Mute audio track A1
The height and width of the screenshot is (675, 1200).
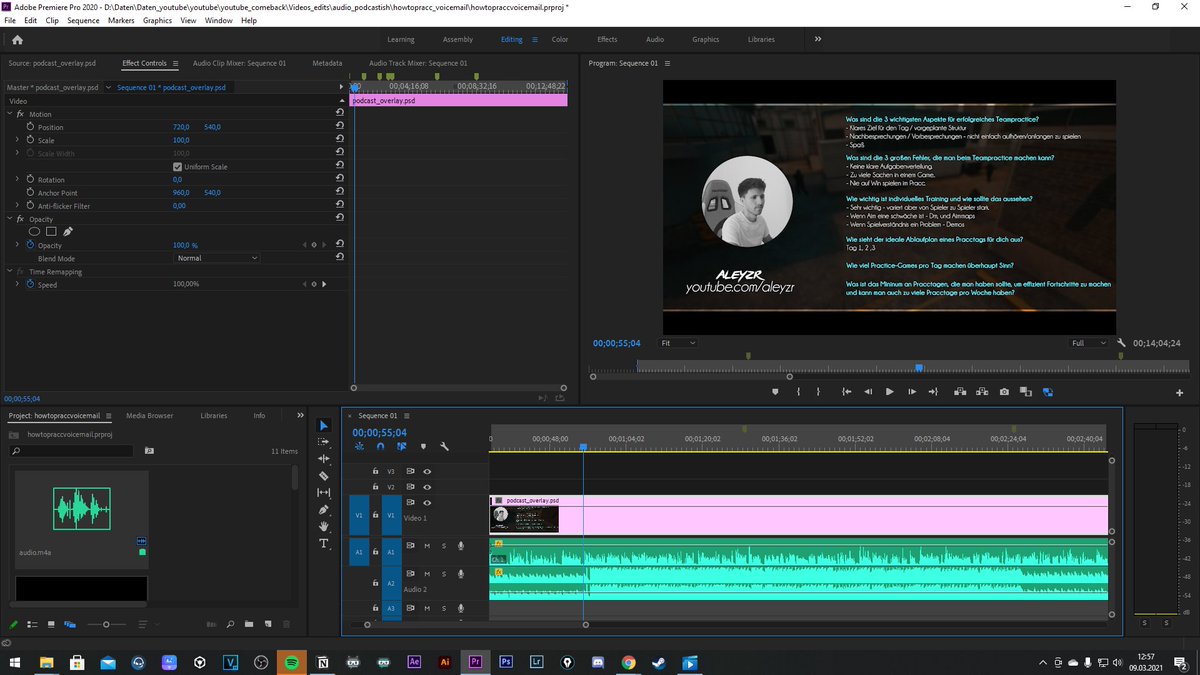coord(427,546)
